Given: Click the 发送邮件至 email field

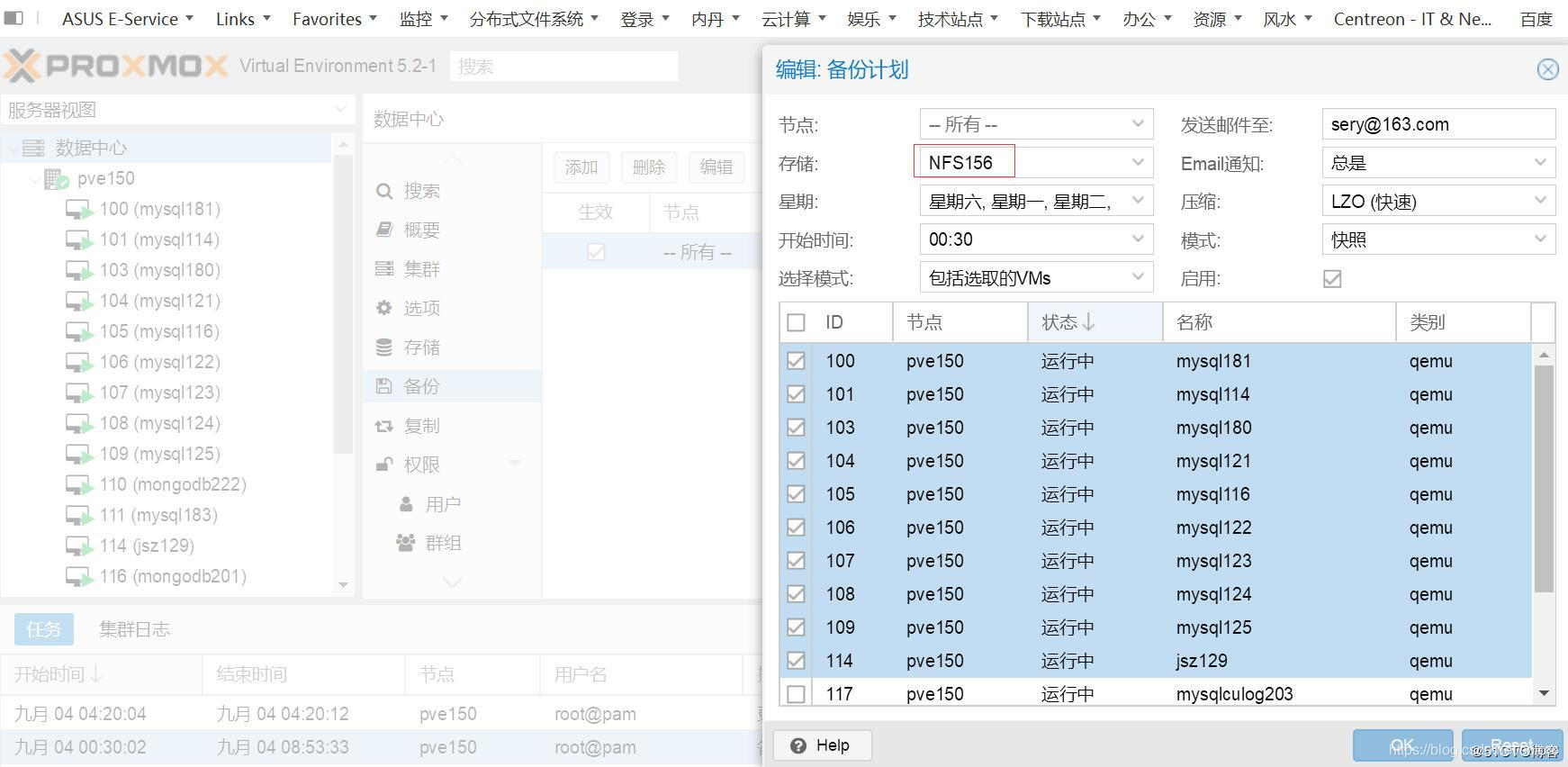Looking at the screenshot, I should (1437, 124).
